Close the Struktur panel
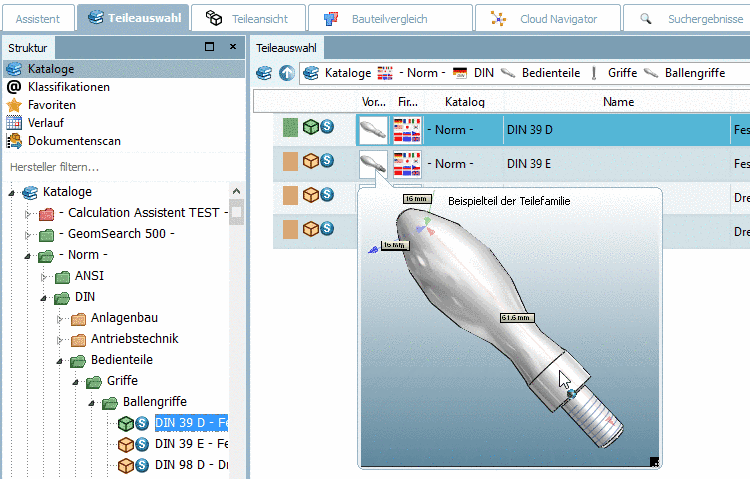Image resolution: width=750 pixels, height=479 pixels. click(x=233, y=46)
